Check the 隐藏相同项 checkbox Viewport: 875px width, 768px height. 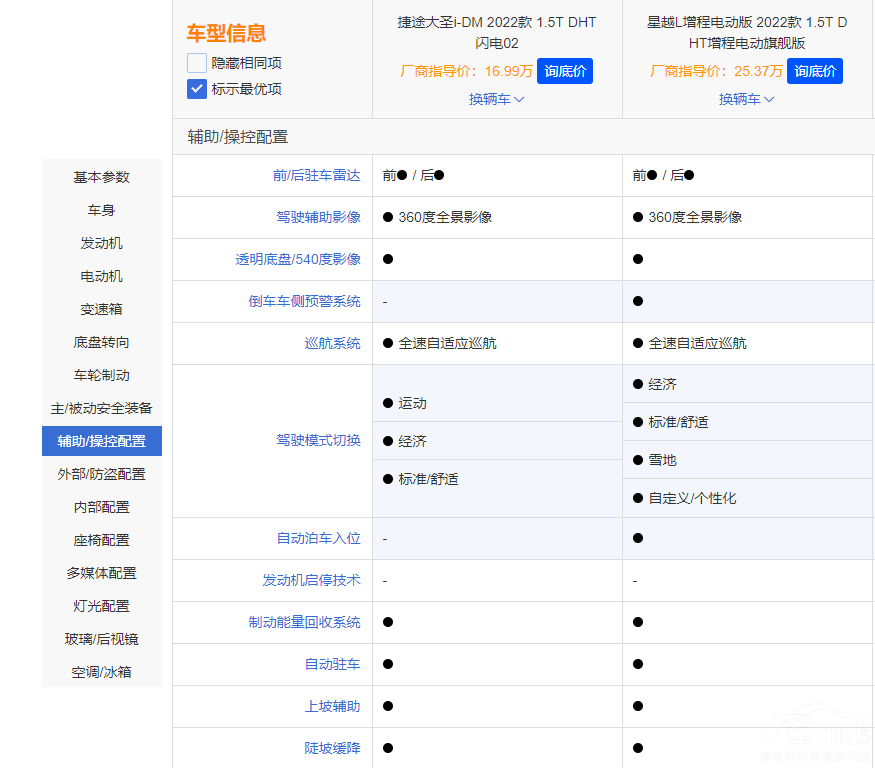(197, 63)
